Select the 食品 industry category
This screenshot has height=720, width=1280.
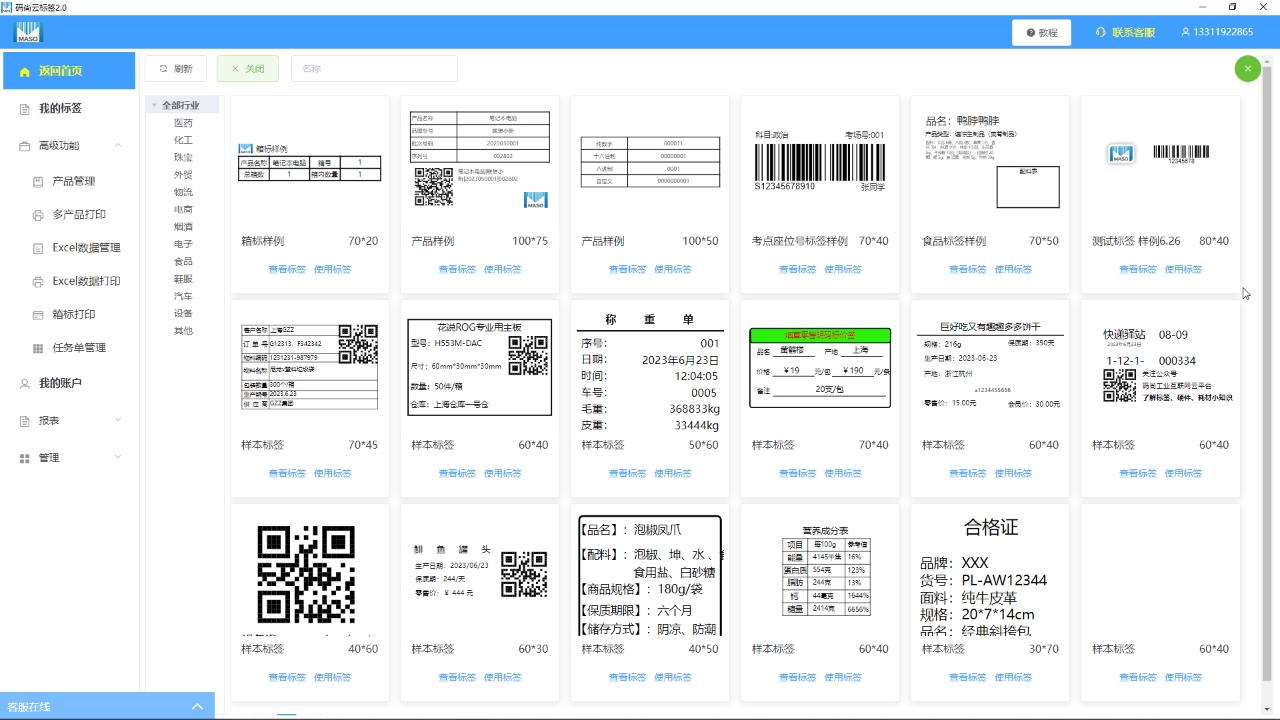[x=182, y=261]
